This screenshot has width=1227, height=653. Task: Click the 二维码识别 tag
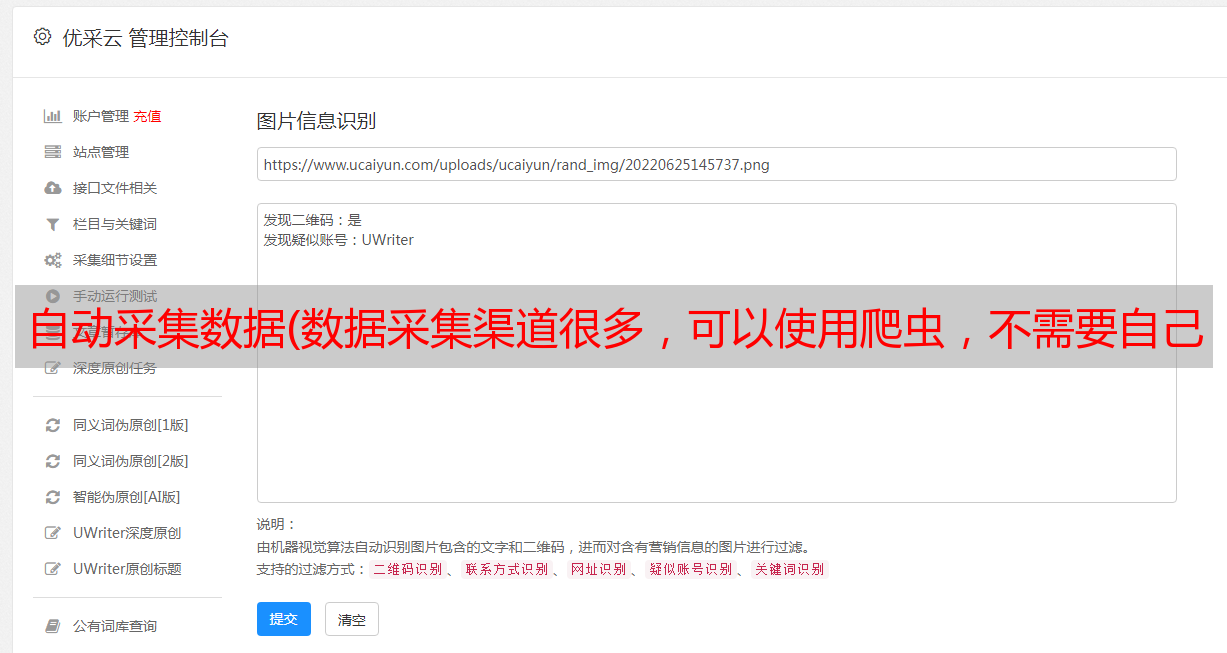point(408,569)
